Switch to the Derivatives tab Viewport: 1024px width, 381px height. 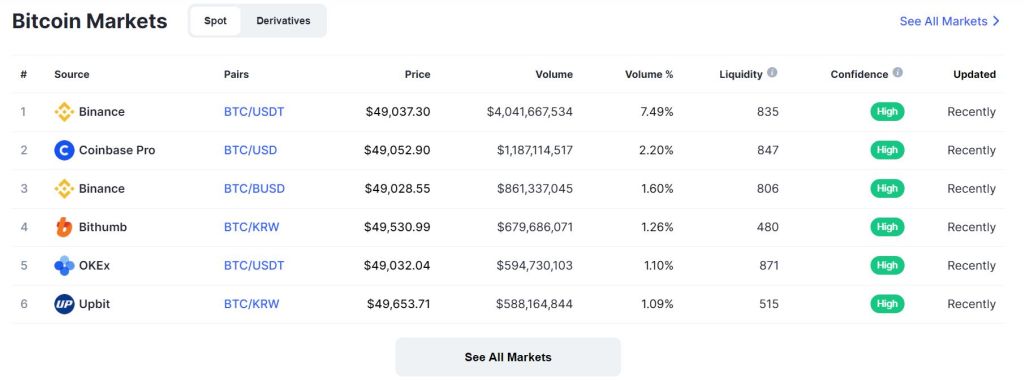click(x=283, y=21)
